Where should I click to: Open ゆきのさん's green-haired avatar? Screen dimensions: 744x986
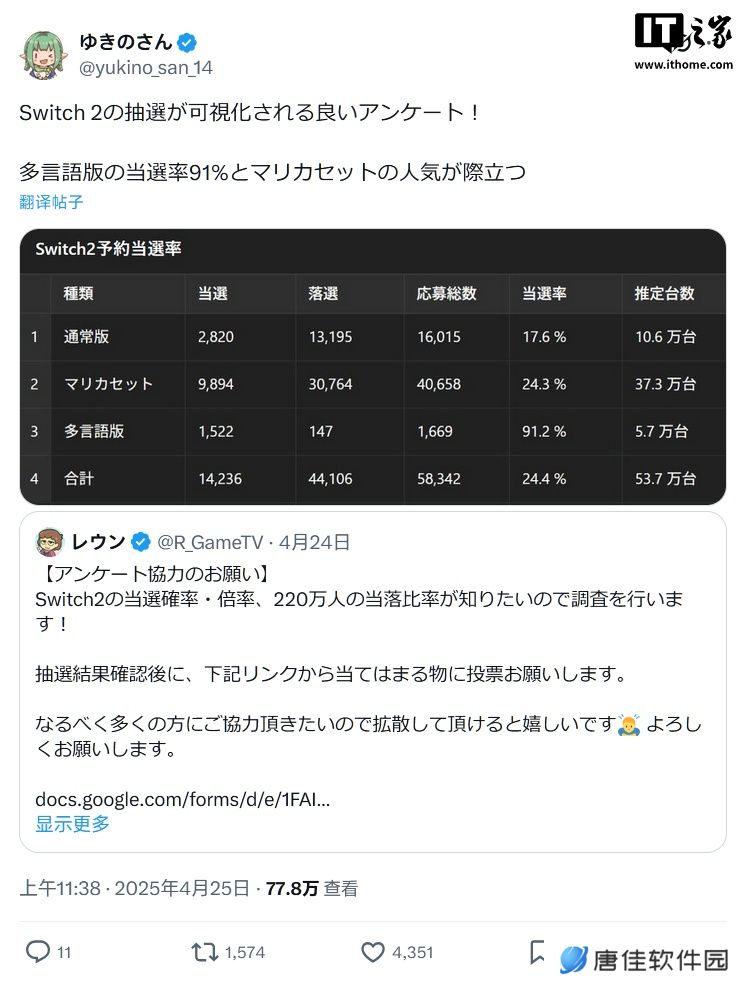click(x=44, y=55)
